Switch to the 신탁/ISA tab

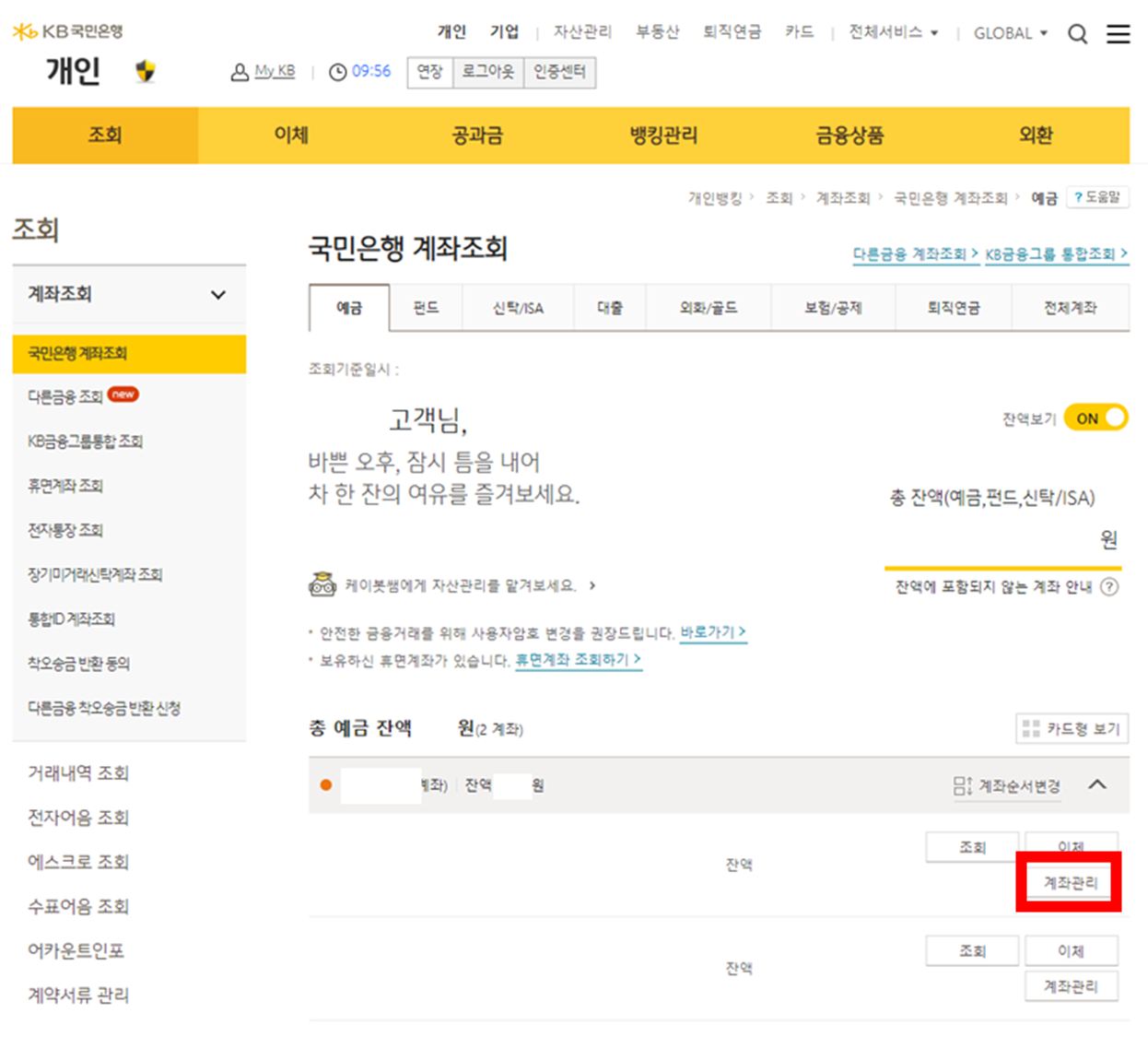pyautogui.click(x=518, y=308)
